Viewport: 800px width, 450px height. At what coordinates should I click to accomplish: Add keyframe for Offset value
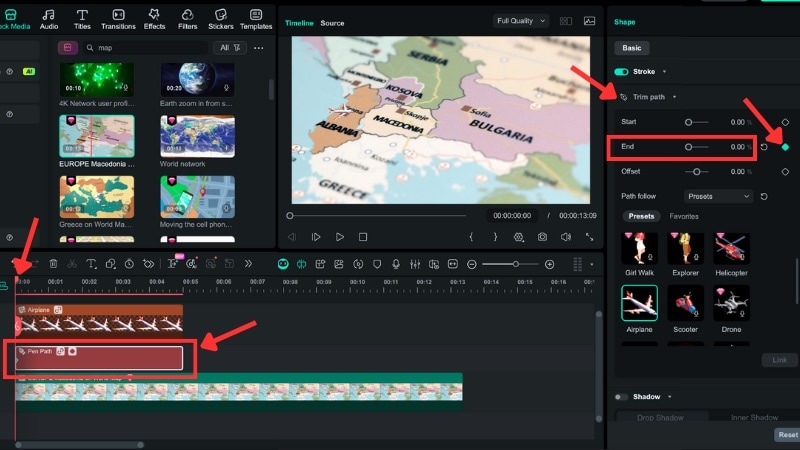click(785, 172)
